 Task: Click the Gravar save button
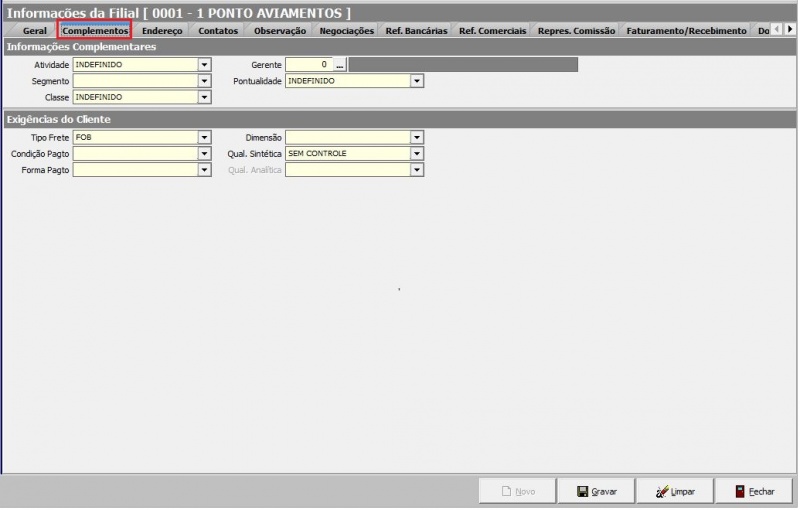click(x=597, y=491)
